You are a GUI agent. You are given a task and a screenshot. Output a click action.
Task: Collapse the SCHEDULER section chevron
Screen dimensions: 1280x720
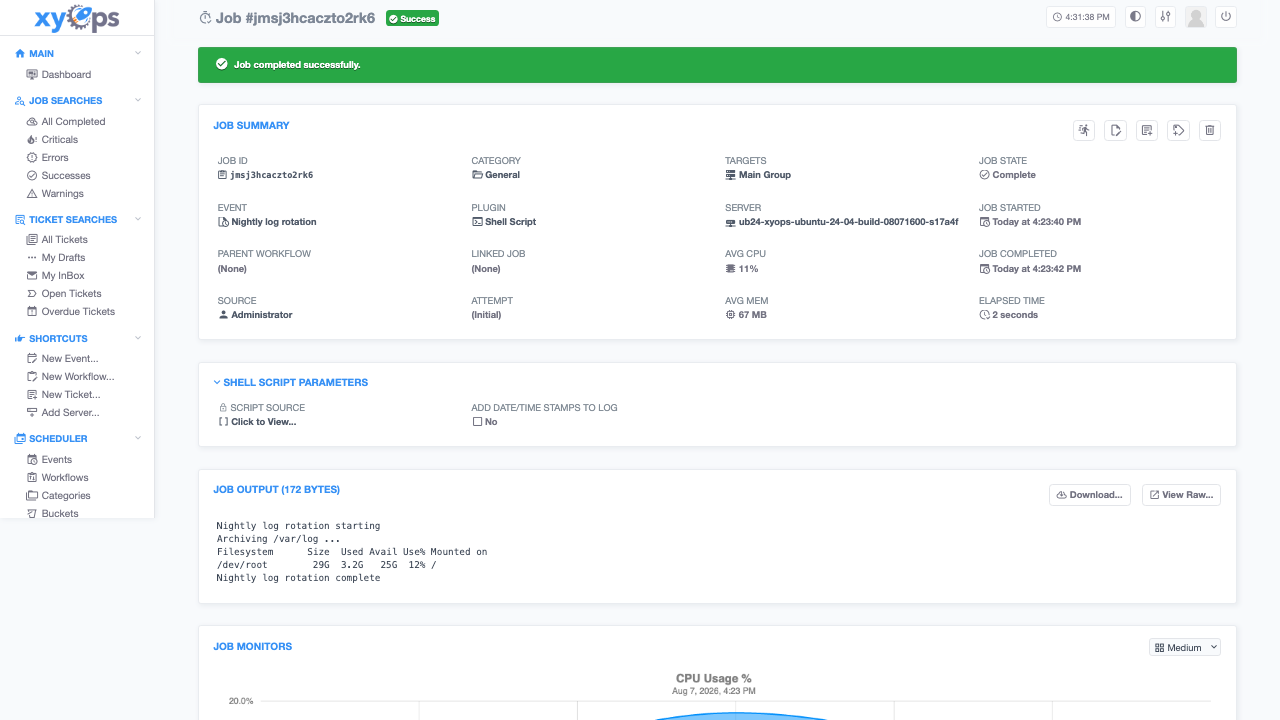click(138, 438)
